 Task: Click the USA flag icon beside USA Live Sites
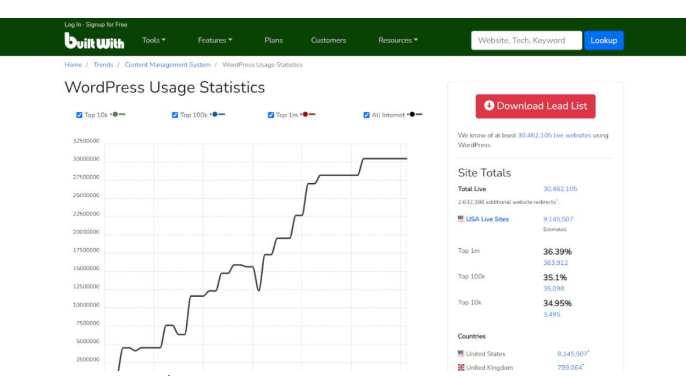click(461, 219)
